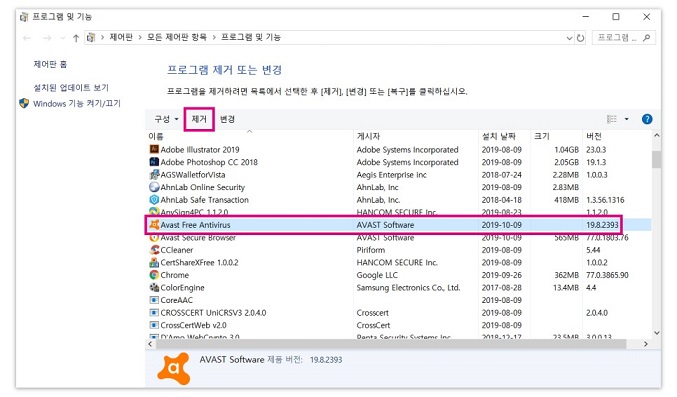Click the refresh icon beside address bar
The width and height of the screenshot is (677, 397).
click(581, 38)
